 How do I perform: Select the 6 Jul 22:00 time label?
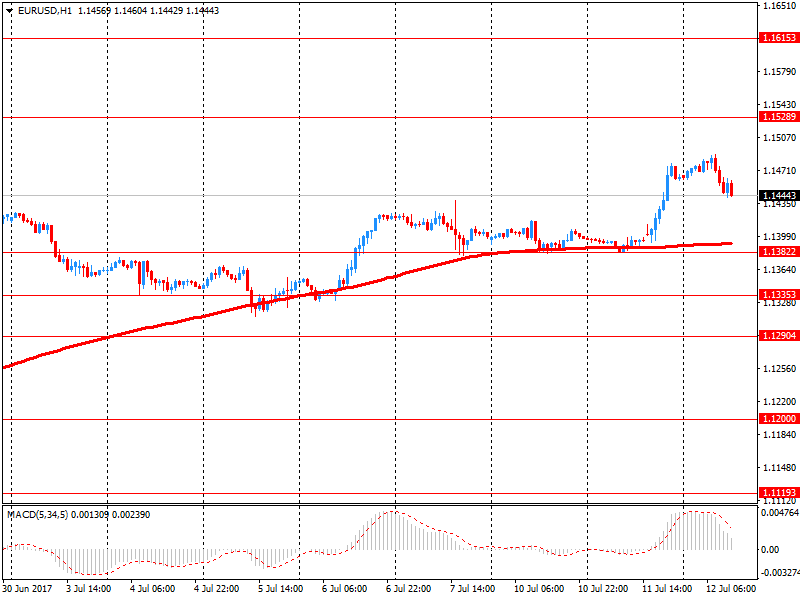pos(408,588)
